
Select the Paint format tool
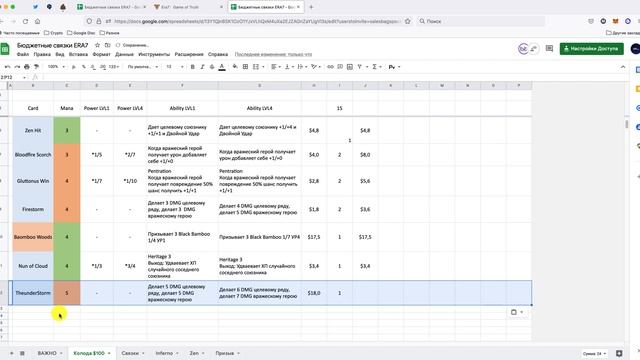tap(37, 67)
